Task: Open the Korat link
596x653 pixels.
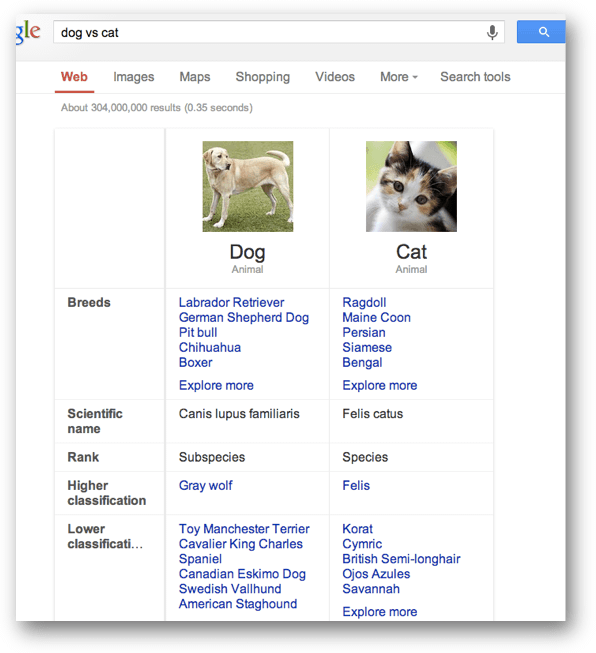Action: pyautogui.click(x=357, y=529)
